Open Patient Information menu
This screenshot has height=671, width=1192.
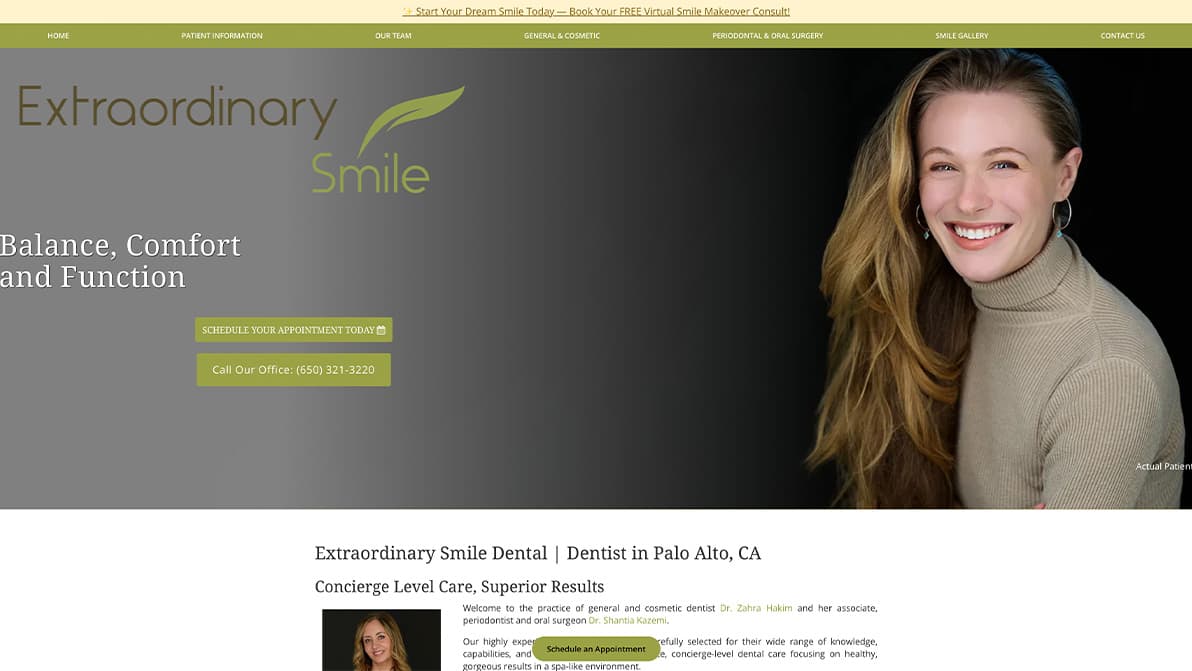point(222,36)
